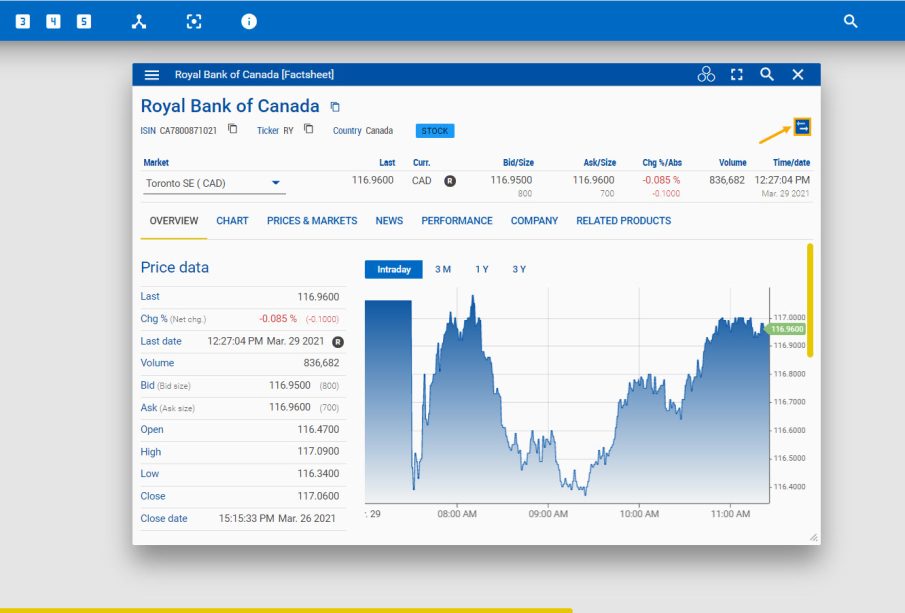Open search in factsheet window header
The height and width of the screenshot is (613, 905).
click(x=766, y=74)
